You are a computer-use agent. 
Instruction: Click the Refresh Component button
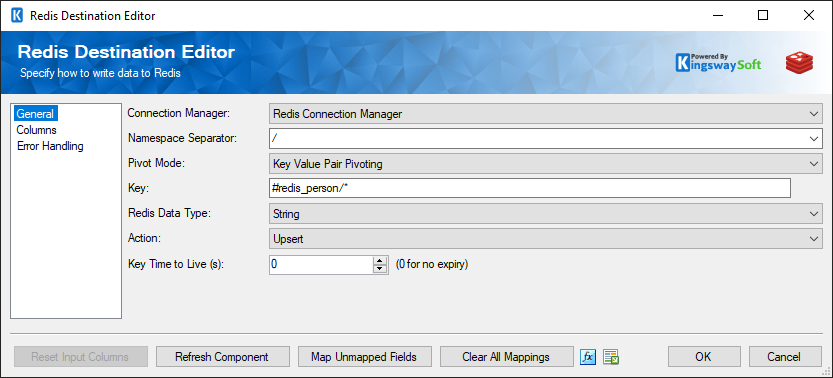point(223,357)
